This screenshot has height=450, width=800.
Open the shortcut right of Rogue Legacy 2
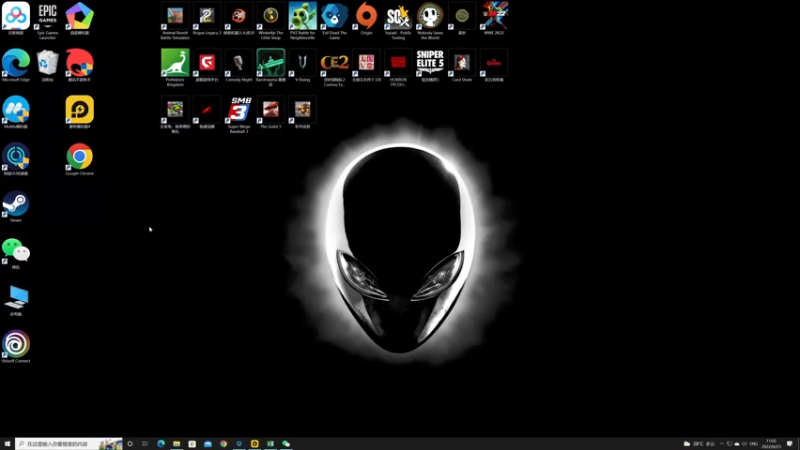click(x=239, y=18)
